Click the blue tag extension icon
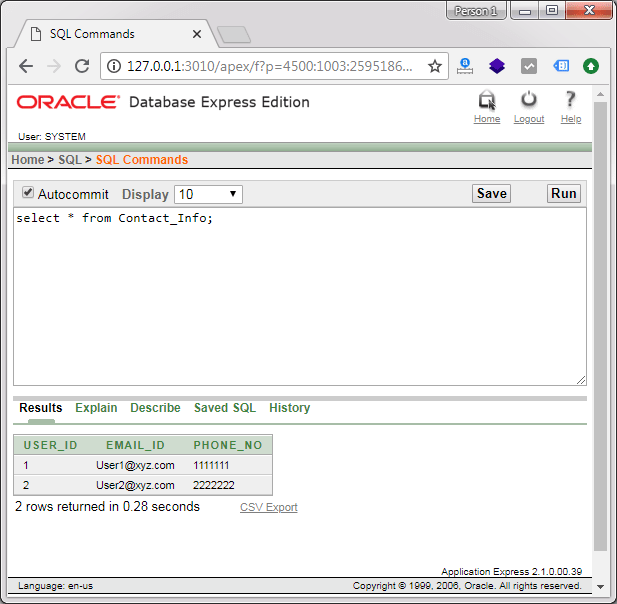The width and height of the screenshot is (617, 604). click(561, 66)
